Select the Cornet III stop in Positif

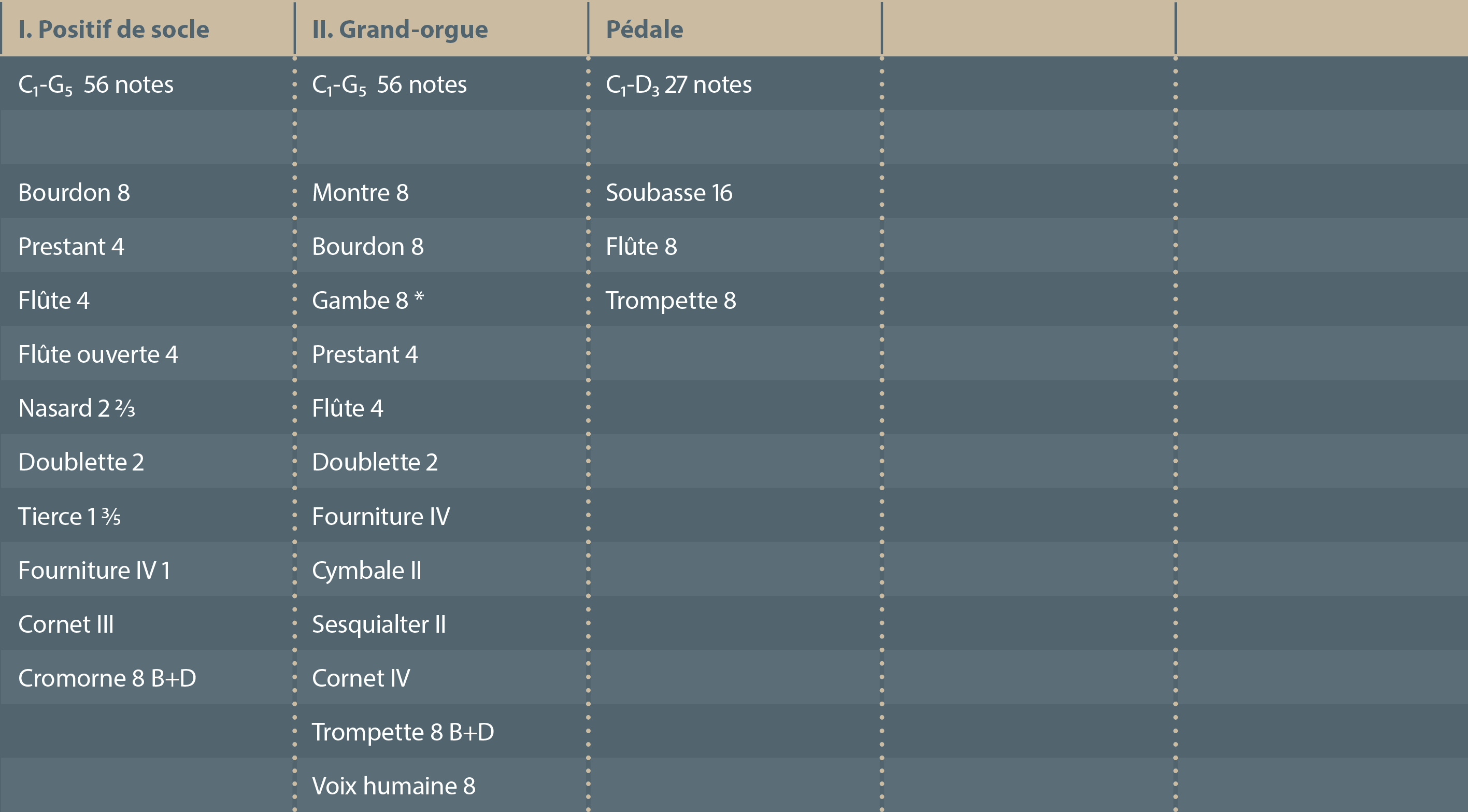tap(66, 624)
